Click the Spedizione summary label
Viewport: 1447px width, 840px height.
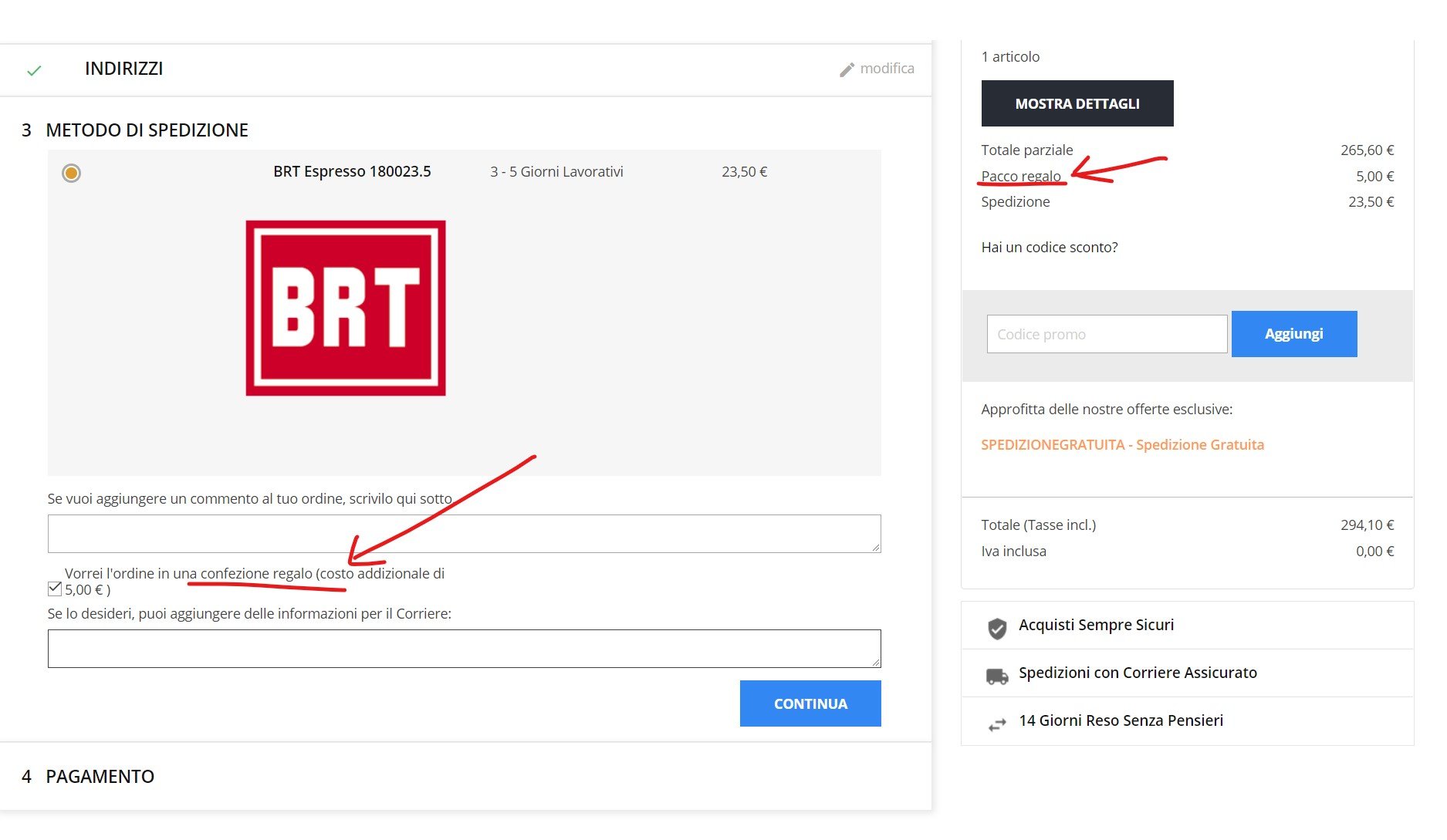point(1016,201)
